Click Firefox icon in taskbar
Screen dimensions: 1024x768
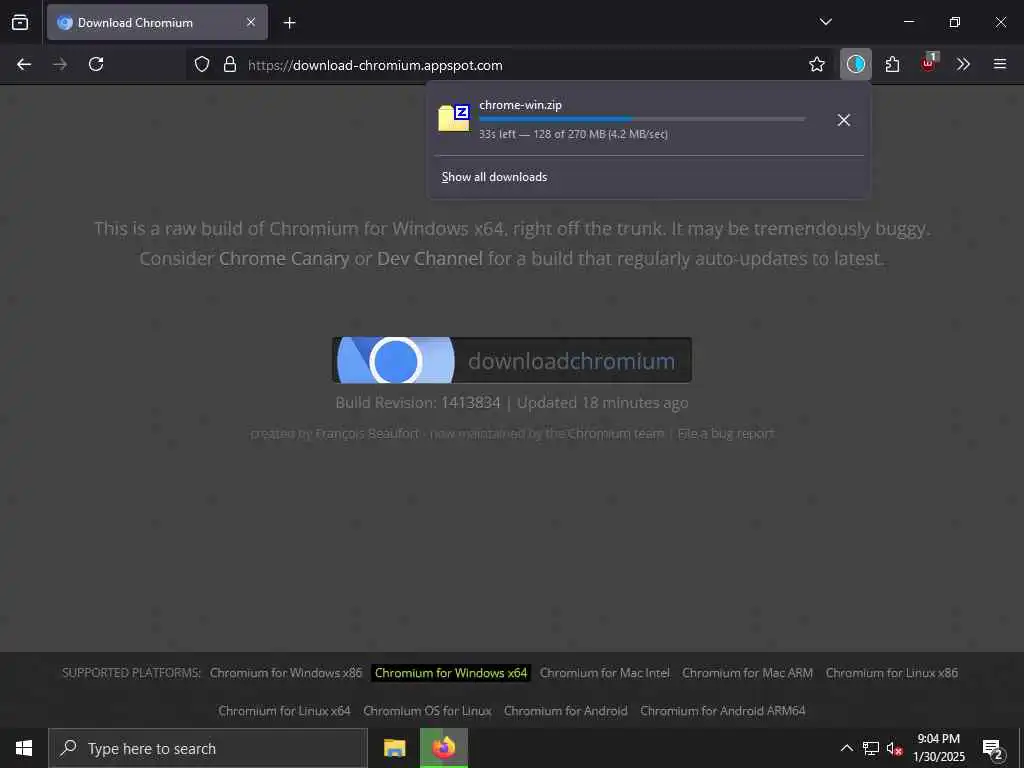(x=443, y=748)
